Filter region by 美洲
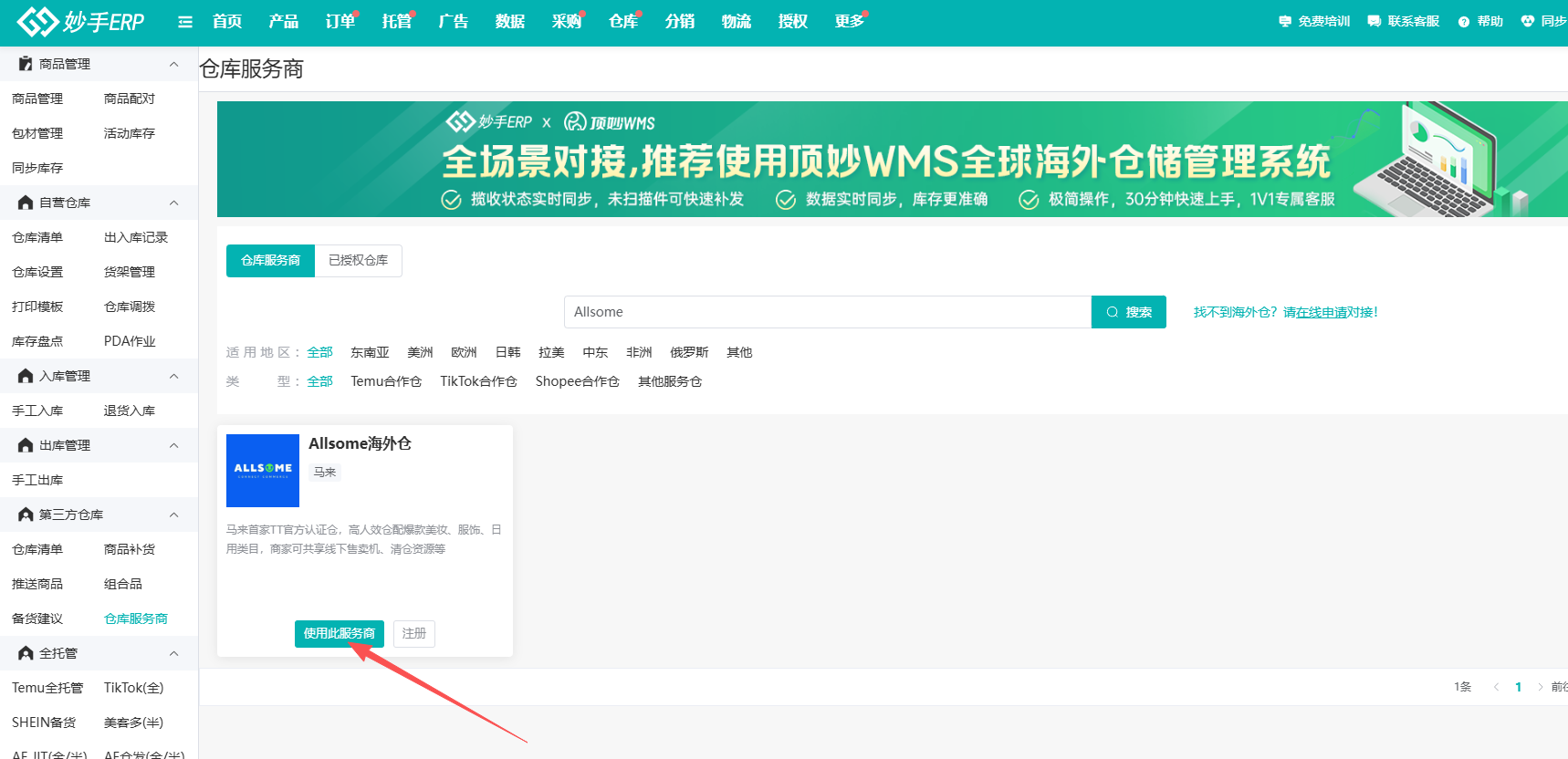This screenshot has width=1568, height=759. tap(420, 352)
